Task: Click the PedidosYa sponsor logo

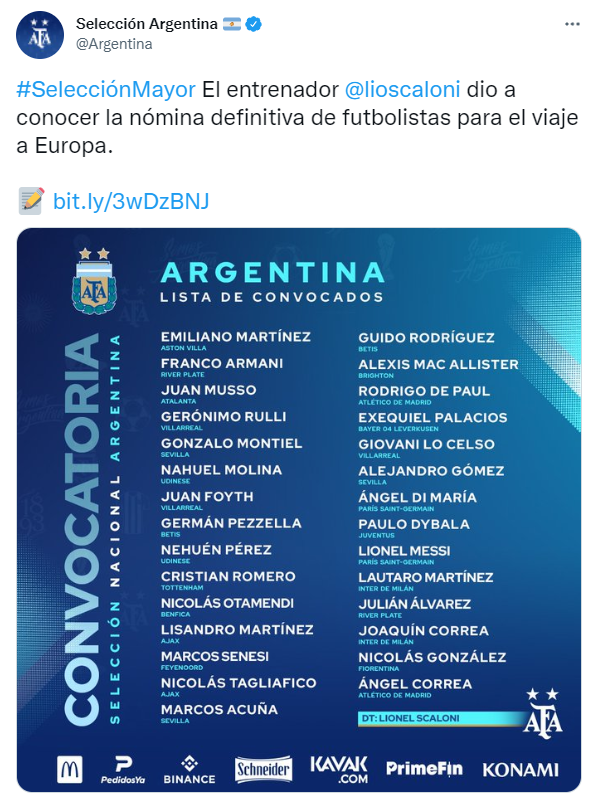Action: point(123,770)
